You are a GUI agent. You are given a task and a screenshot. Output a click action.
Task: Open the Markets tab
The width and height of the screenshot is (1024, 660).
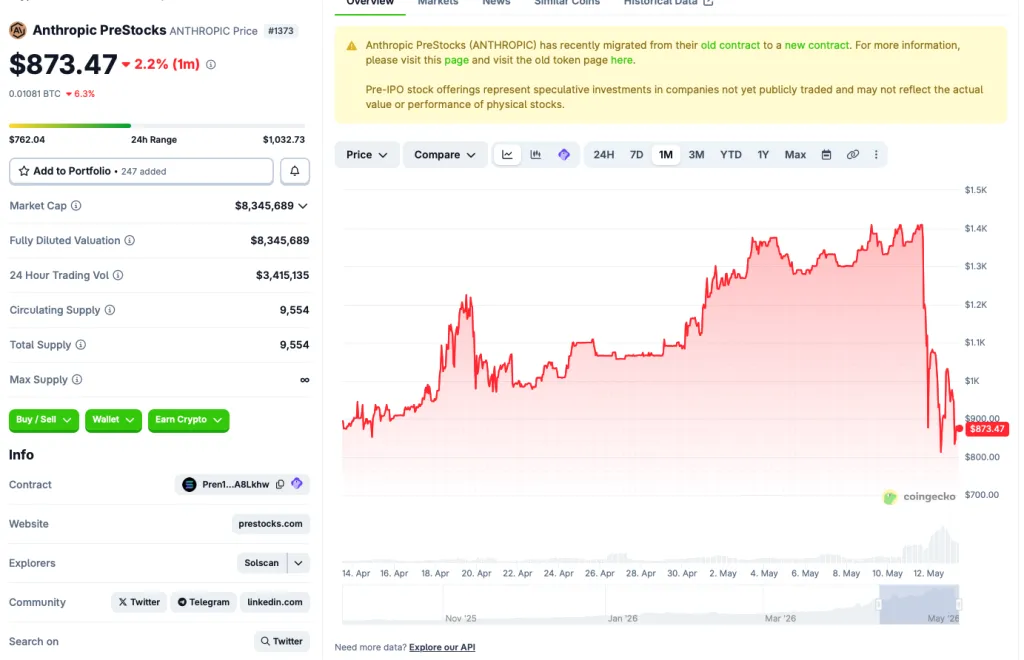pyautogui.click(x=438, y=3)
